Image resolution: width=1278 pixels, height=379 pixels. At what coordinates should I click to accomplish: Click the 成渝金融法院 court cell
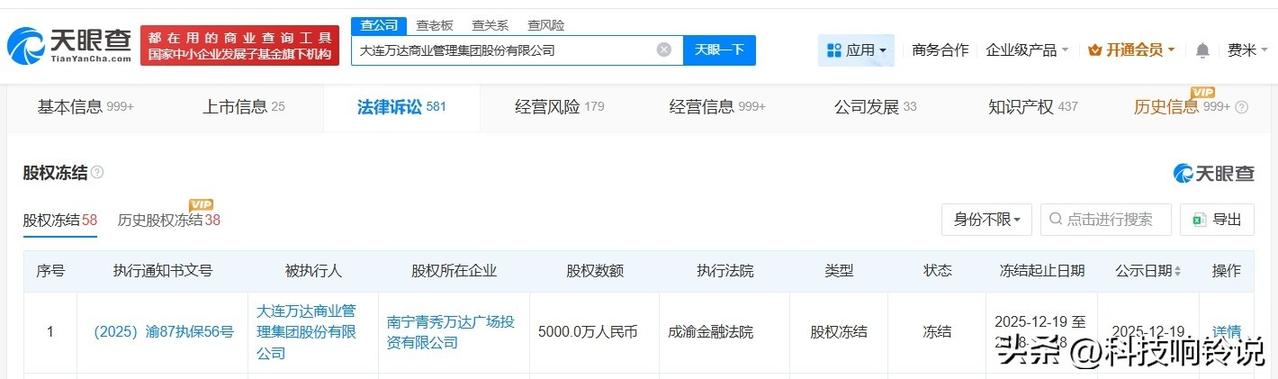pos(725,332)
